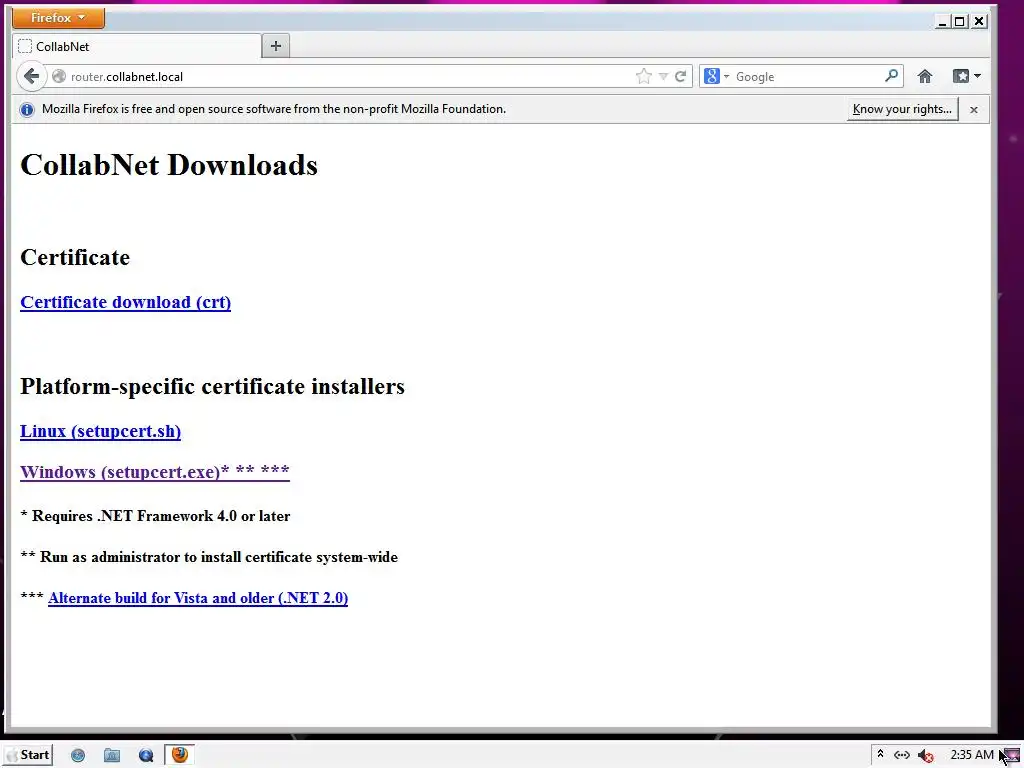
Task: Maximize the Firefox window
Action: [x=959, y=22]
